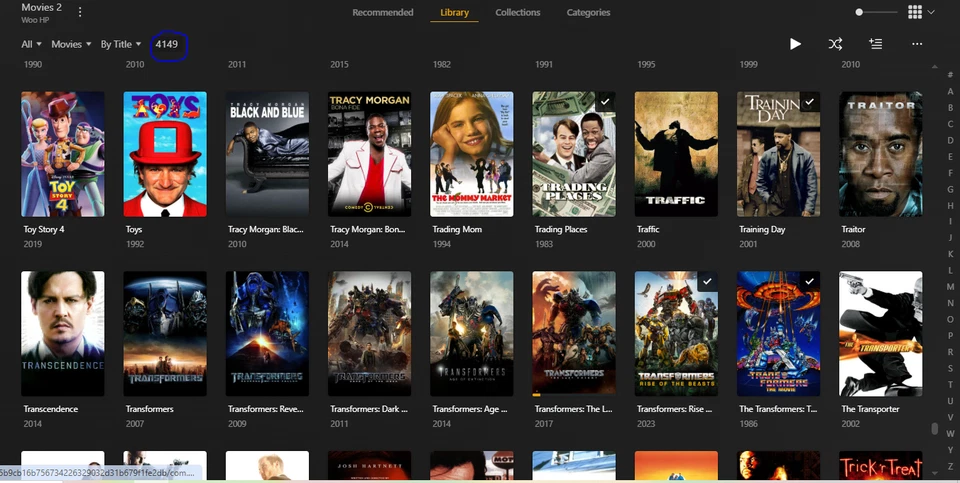Jump to letter H in the index
Image resolution: width=960 pixels, height=483 pixels.
coord(950,205)
